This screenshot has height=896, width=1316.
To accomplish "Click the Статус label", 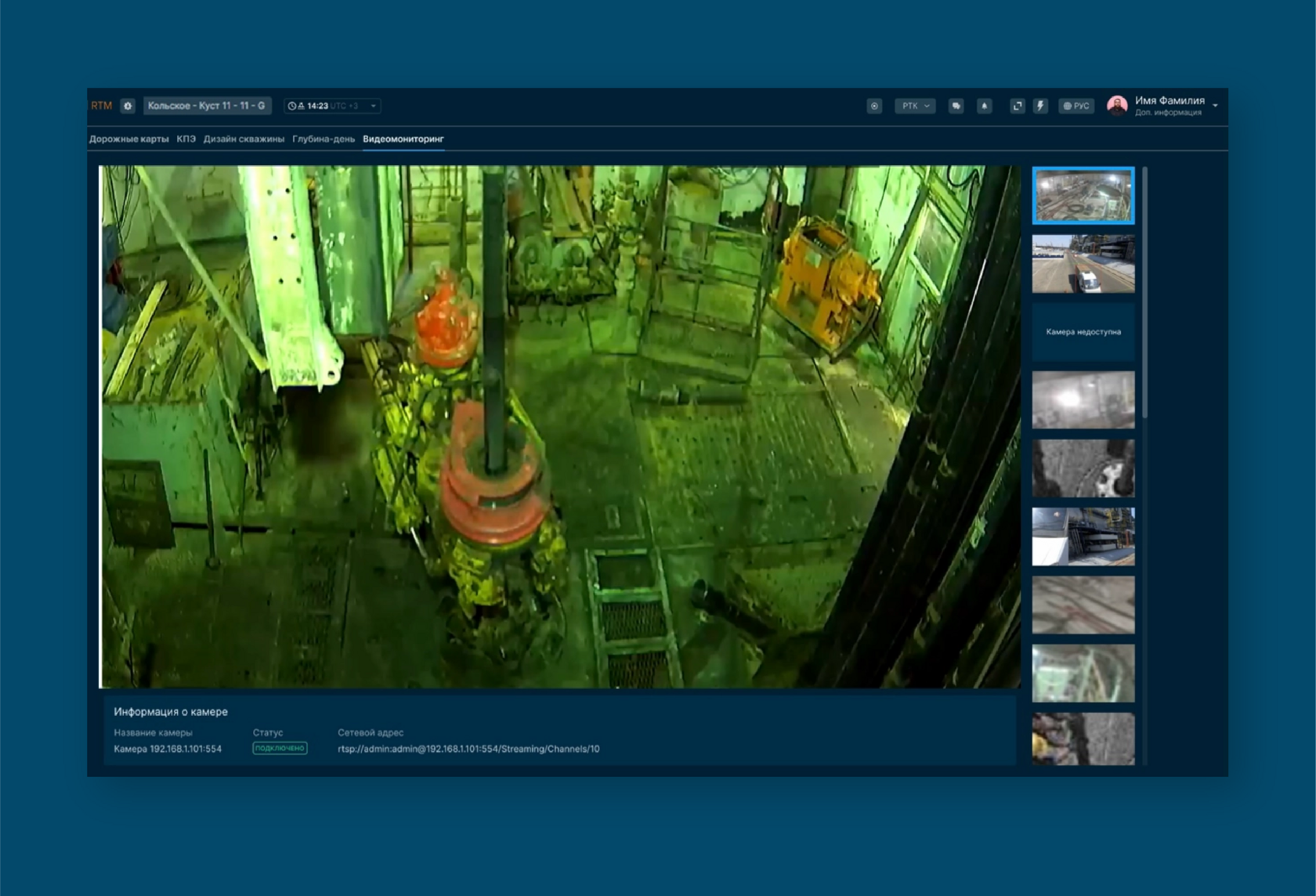I will click(x=268, y=733).
